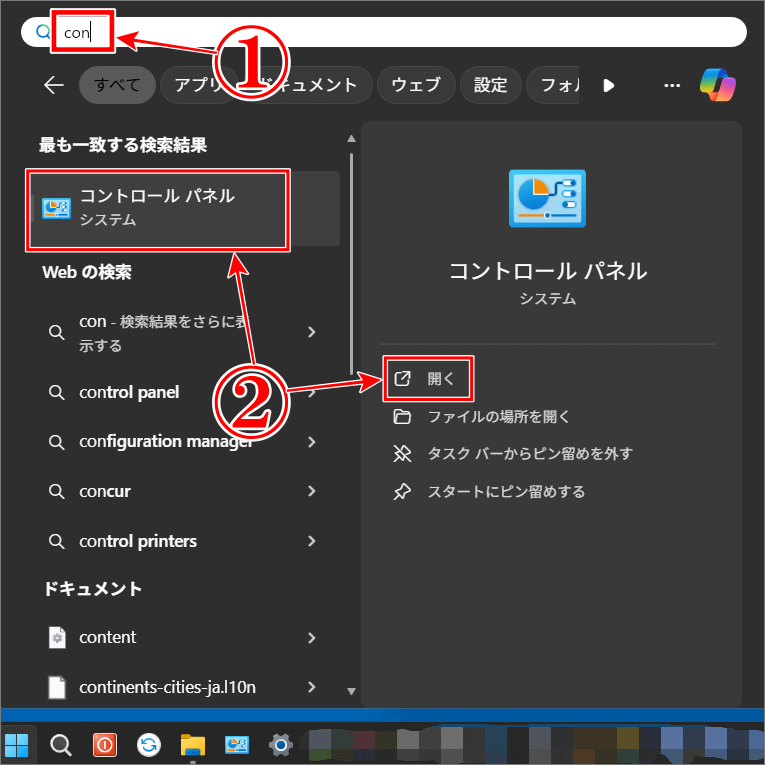Expand chevron next to continents-cities-ja.l10n

(312, 687)
